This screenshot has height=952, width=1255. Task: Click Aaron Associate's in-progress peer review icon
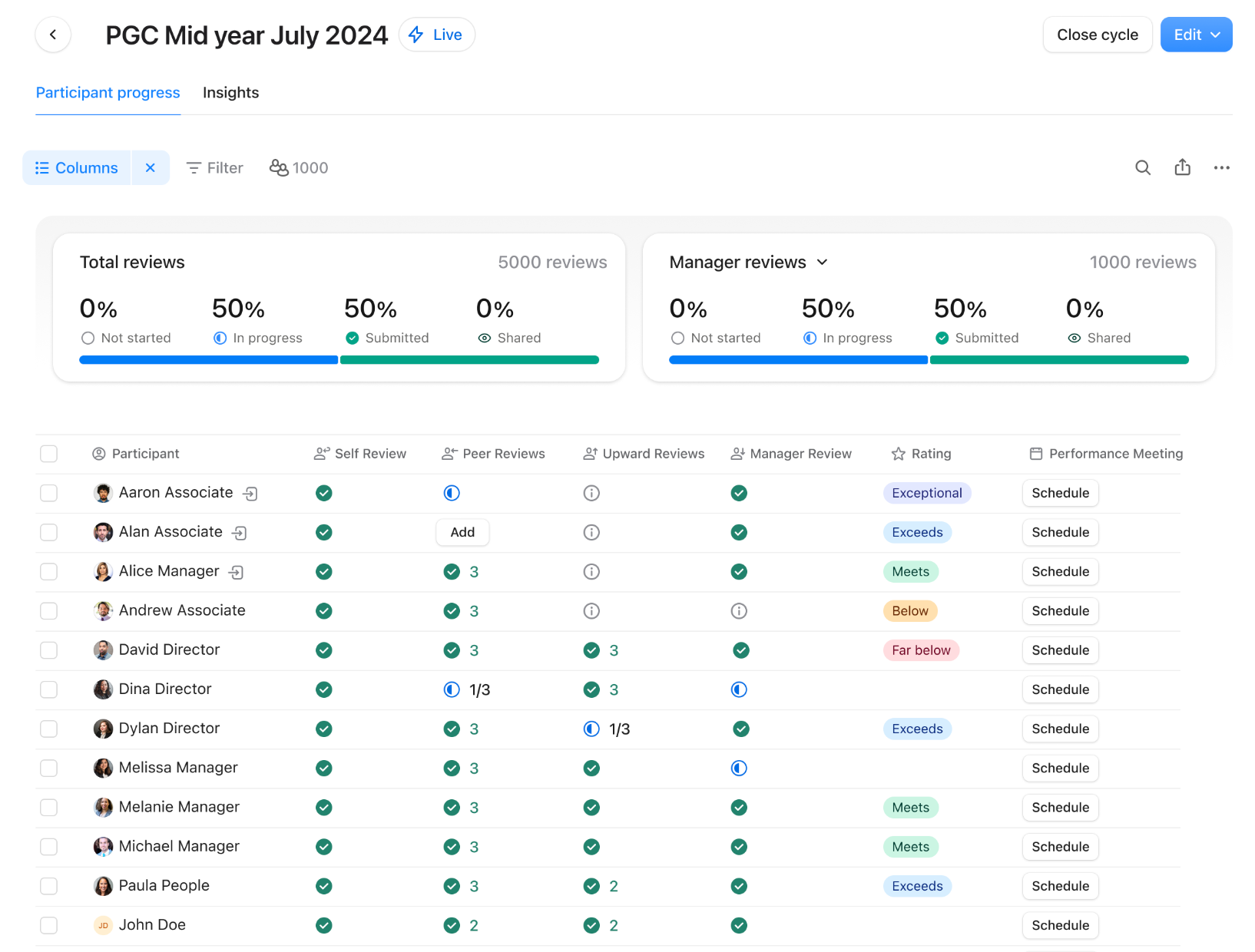coord(452,493)
